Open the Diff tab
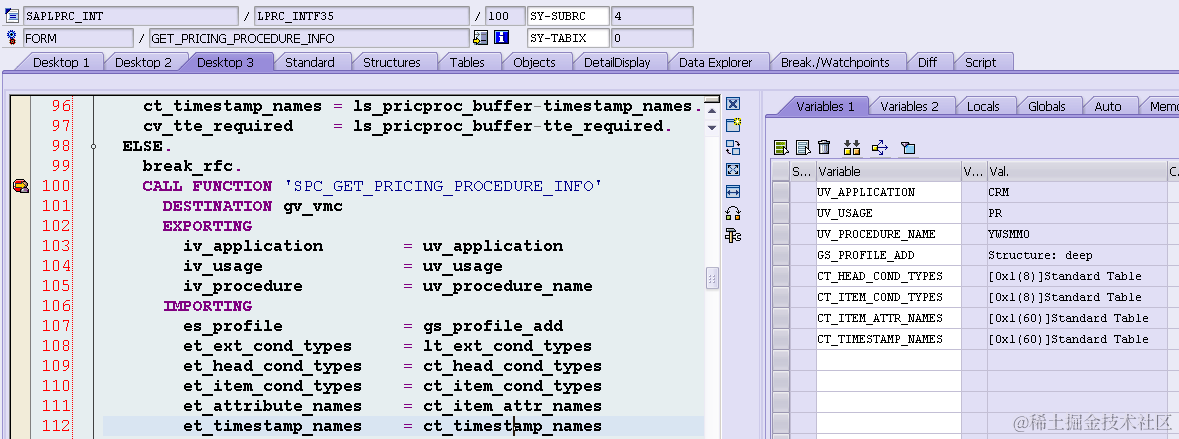 [x=927, y=62]
